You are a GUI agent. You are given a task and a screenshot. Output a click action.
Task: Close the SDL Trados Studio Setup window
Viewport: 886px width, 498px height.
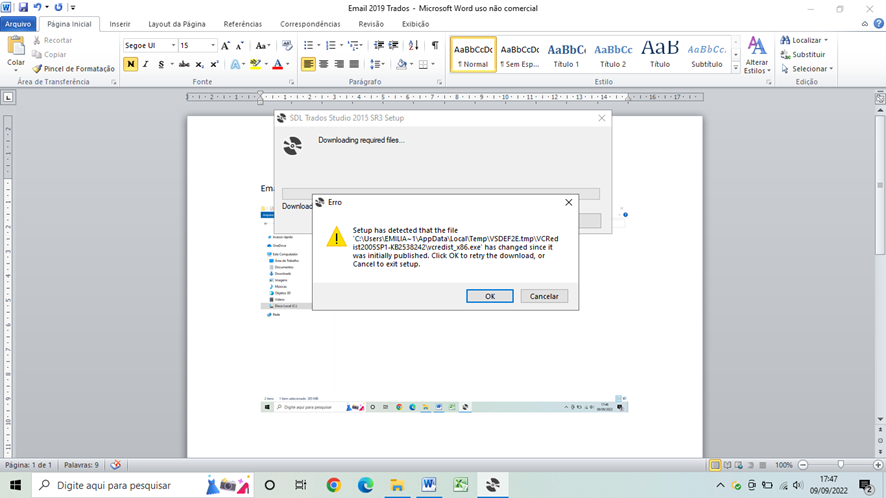coord(602,118)
